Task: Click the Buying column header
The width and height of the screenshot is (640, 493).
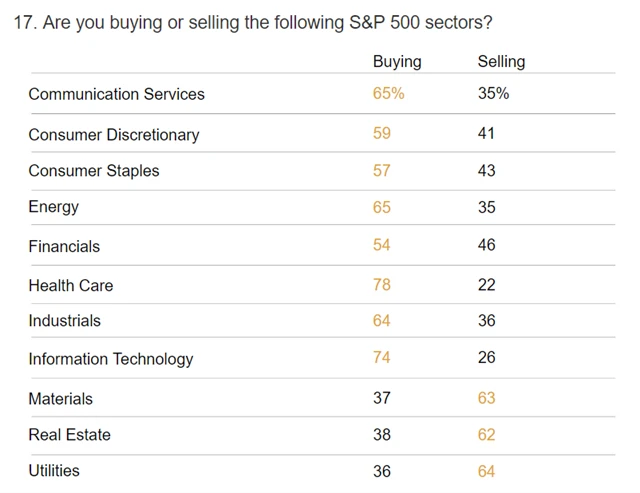Action: point(397,61)
